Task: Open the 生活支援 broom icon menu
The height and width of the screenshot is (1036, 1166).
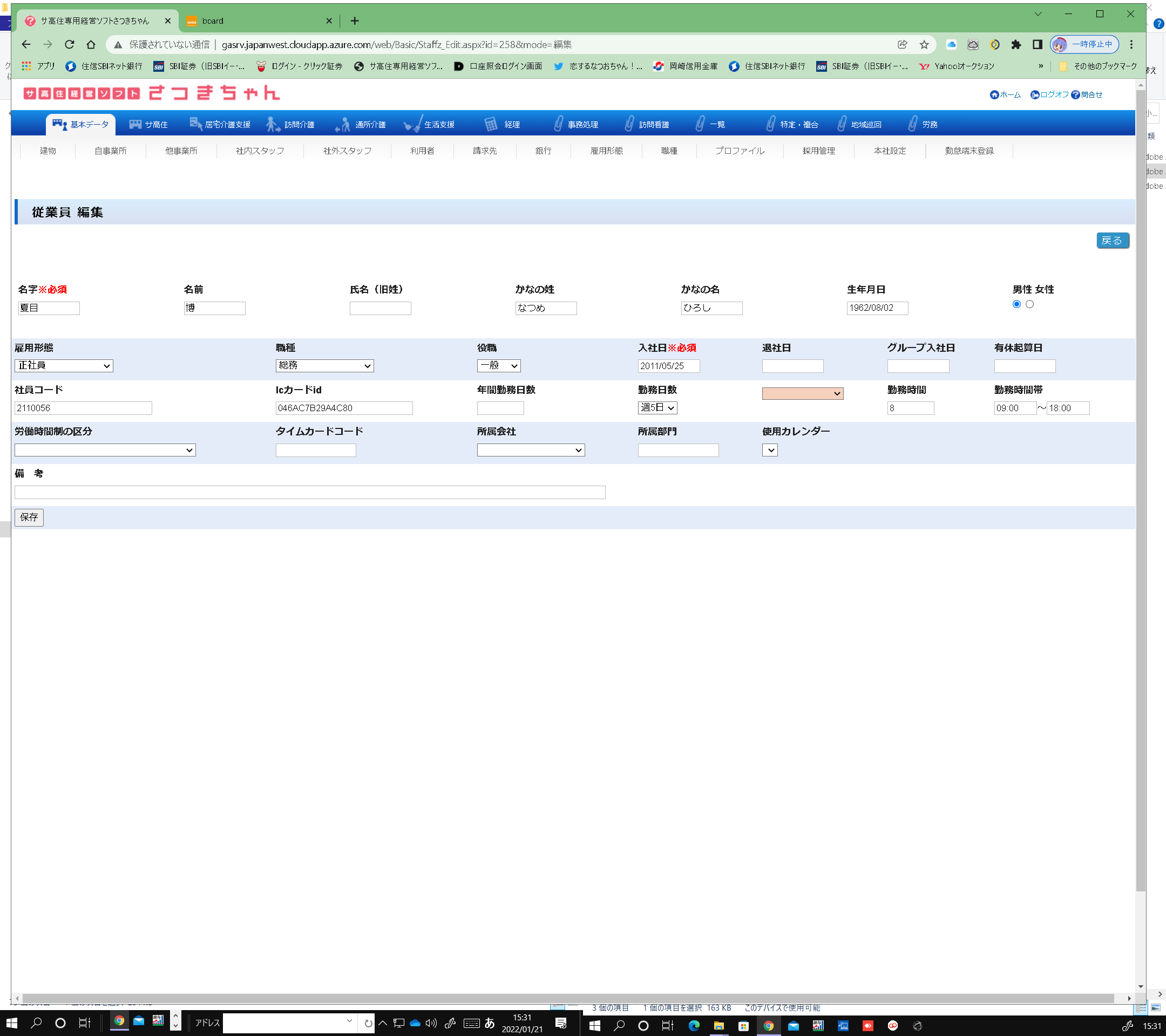Action: (x=412, y=124)
